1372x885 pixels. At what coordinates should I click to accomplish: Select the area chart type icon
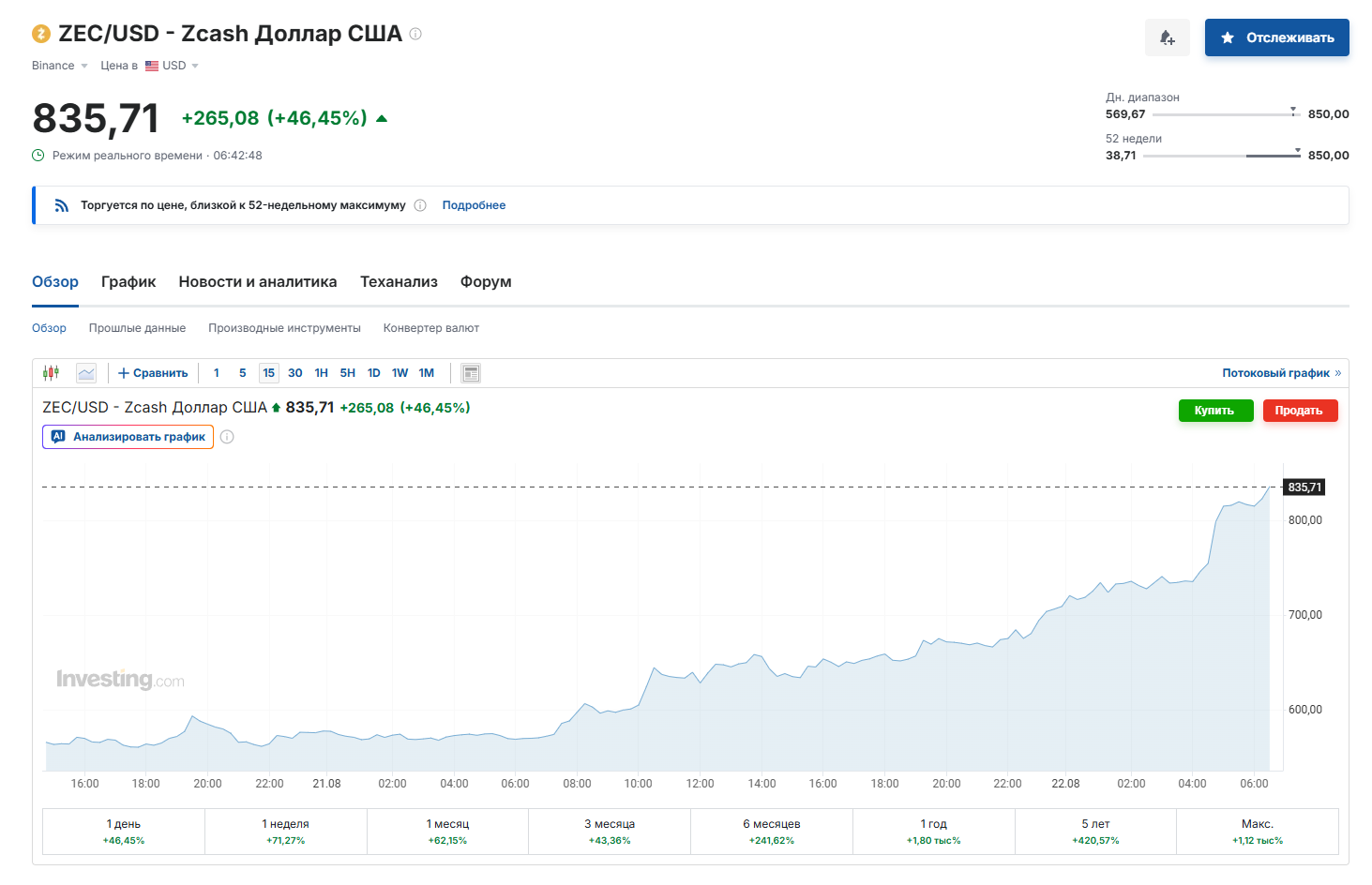86,373
